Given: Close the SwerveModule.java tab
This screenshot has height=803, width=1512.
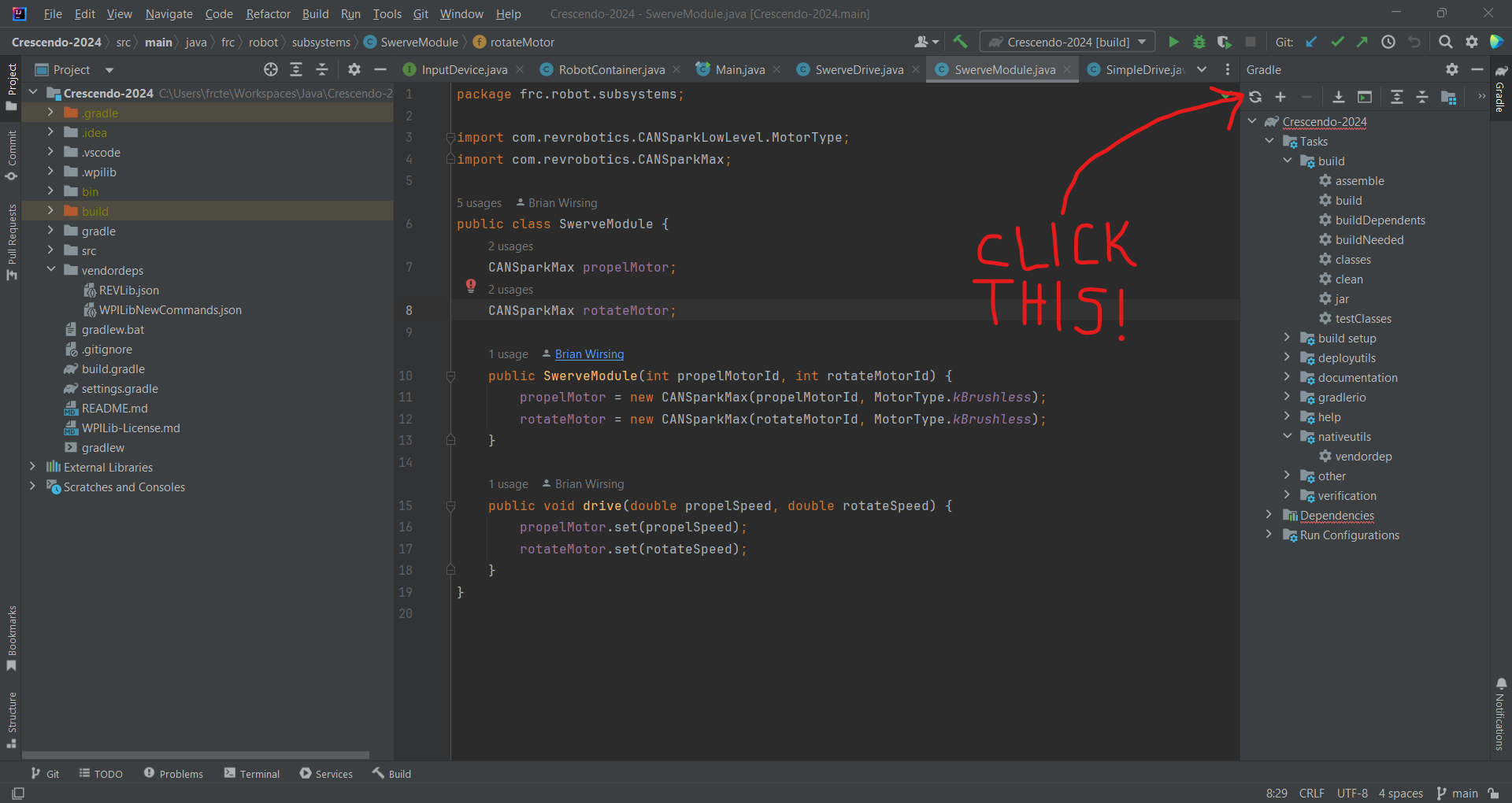Looking at the screenshot, I should (x=1067, y=69).
